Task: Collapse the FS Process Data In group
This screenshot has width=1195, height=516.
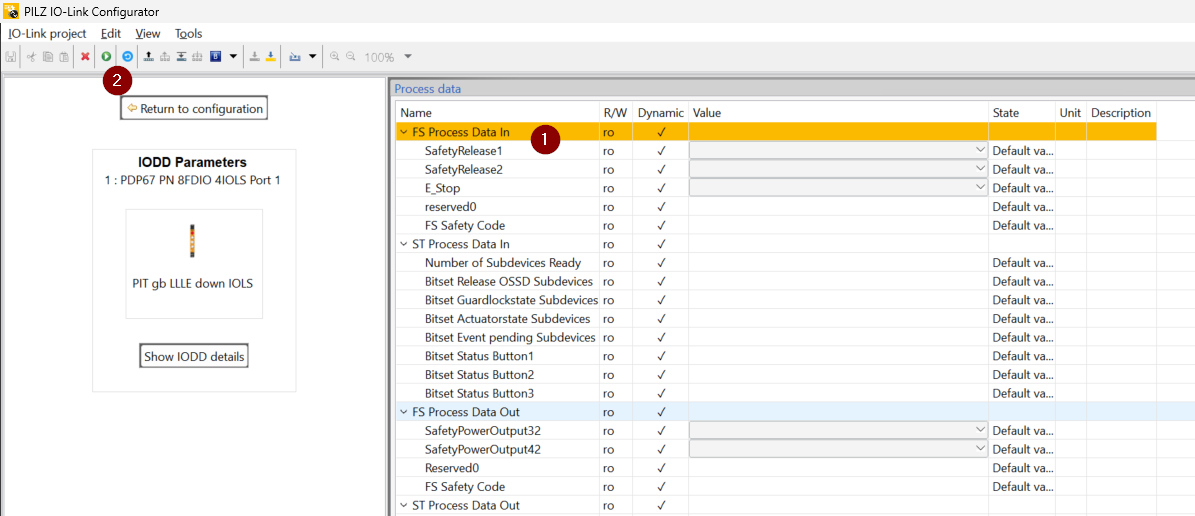Action: [403, 133]
